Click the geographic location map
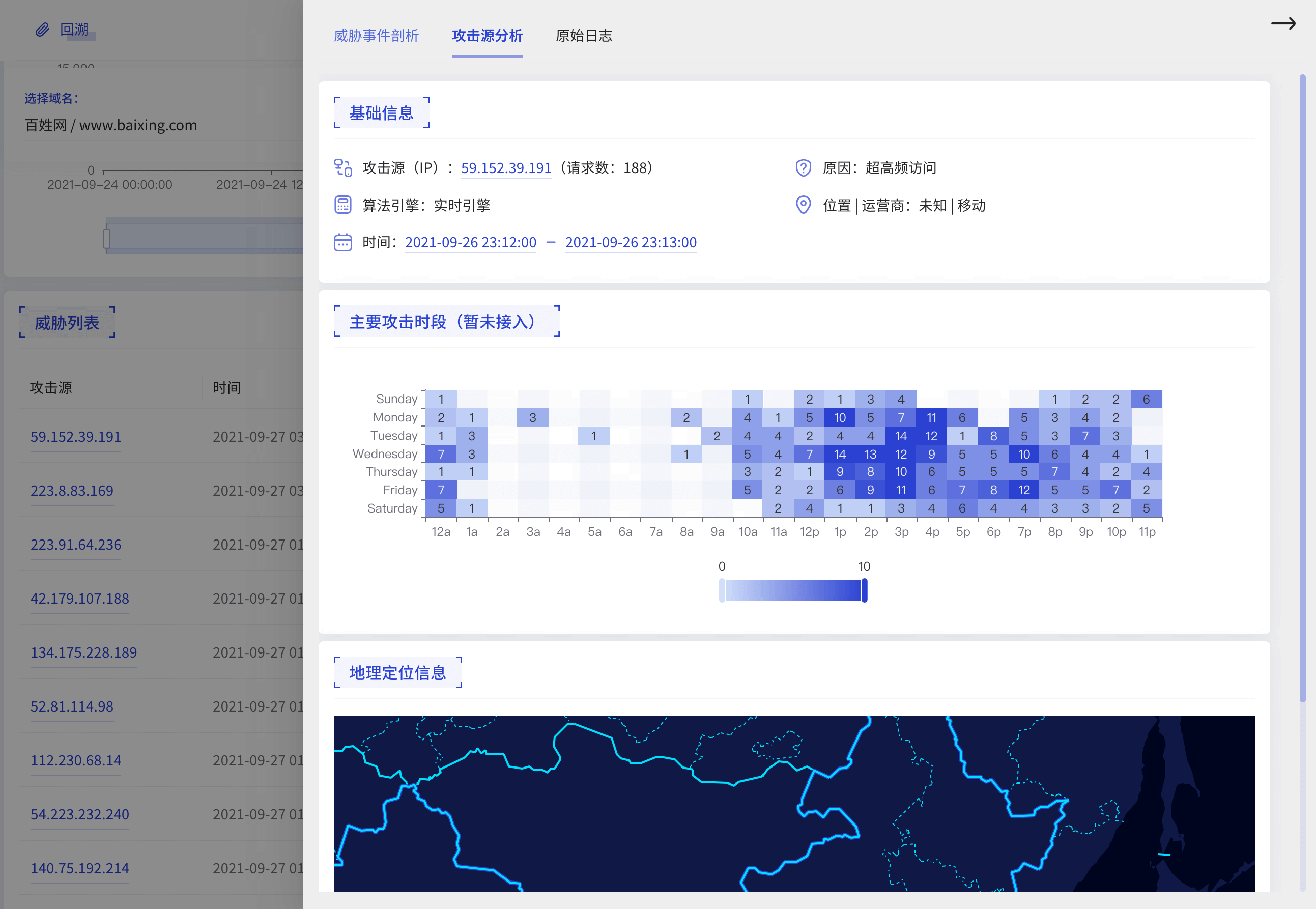1316x909 pixels. 794,803
